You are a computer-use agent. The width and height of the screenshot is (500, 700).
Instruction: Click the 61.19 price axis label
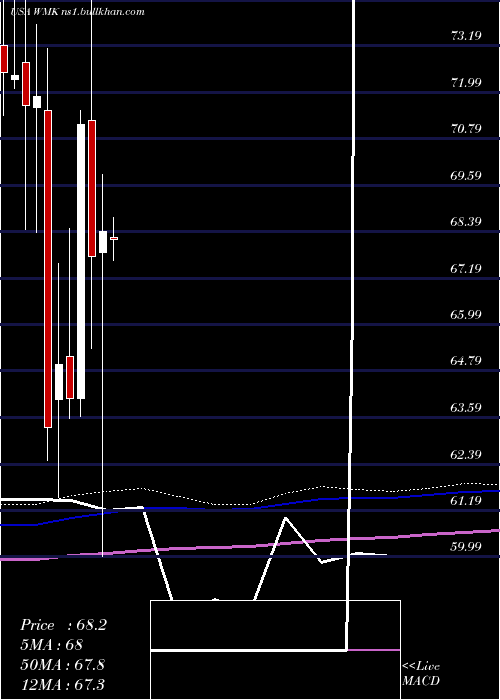[x=466, y=500]
